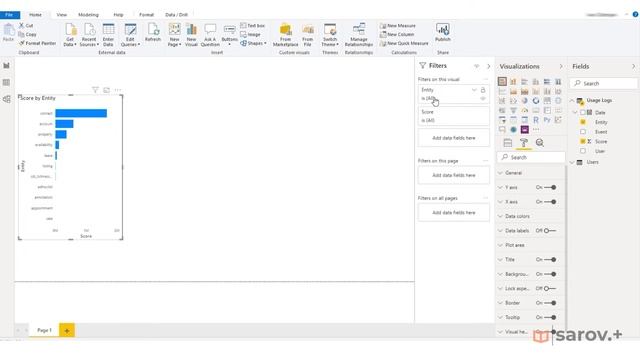Select the R script visual icon
This screenshot has width=640, height=360.
pos(536,120)
